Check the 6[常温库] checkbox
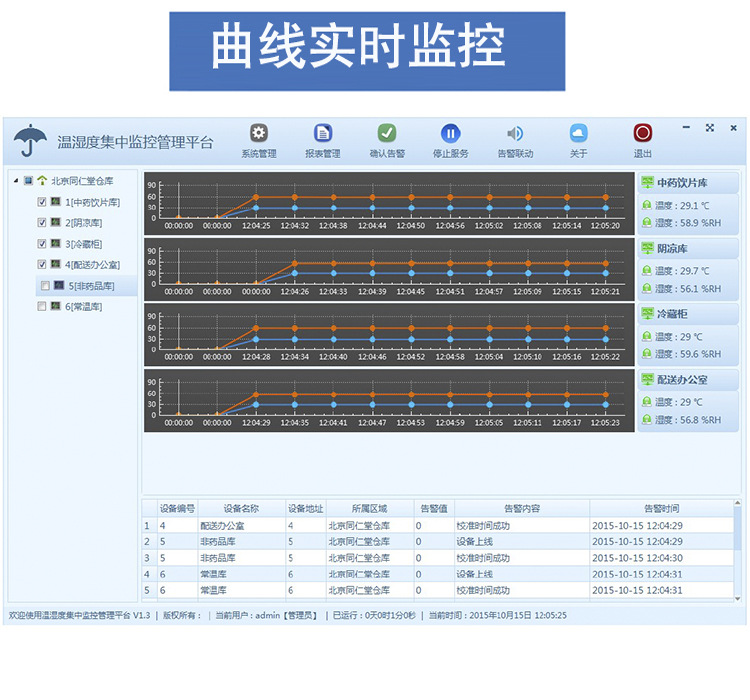 click(x=42, y=306)
